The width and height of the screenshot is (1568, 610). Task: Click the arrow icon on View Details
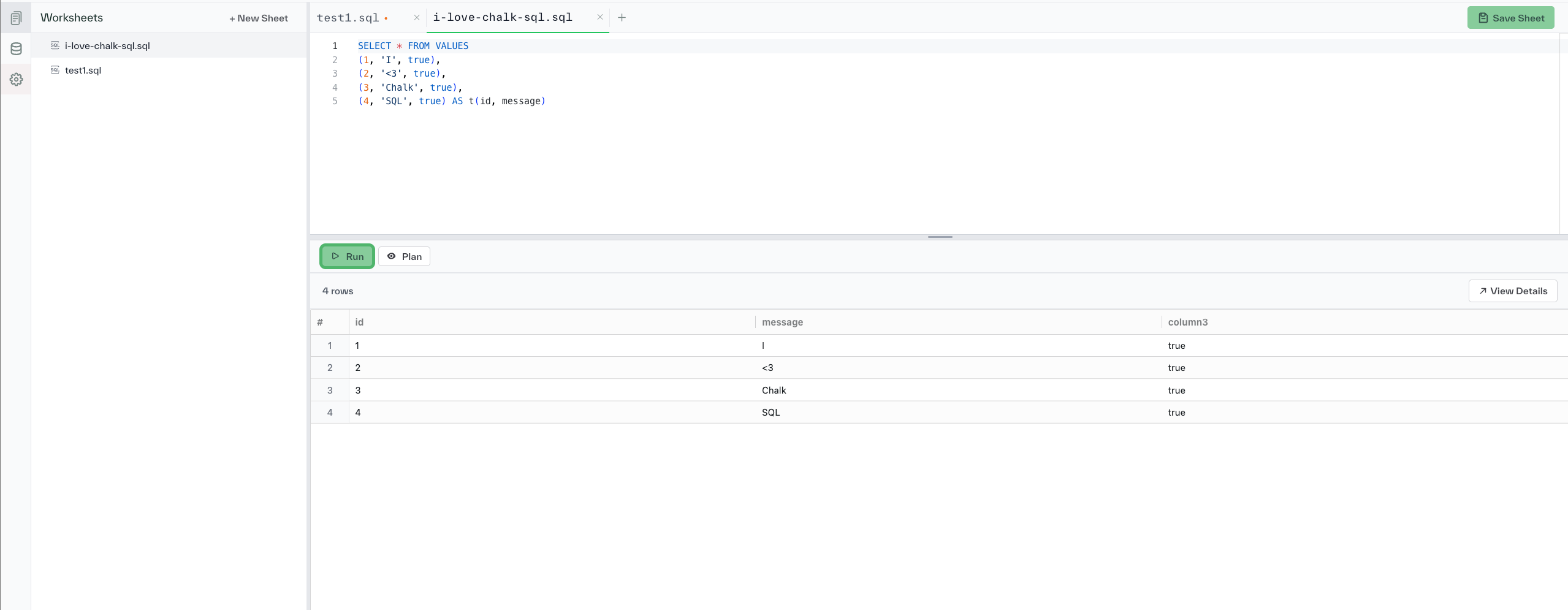coord(1482,291)
